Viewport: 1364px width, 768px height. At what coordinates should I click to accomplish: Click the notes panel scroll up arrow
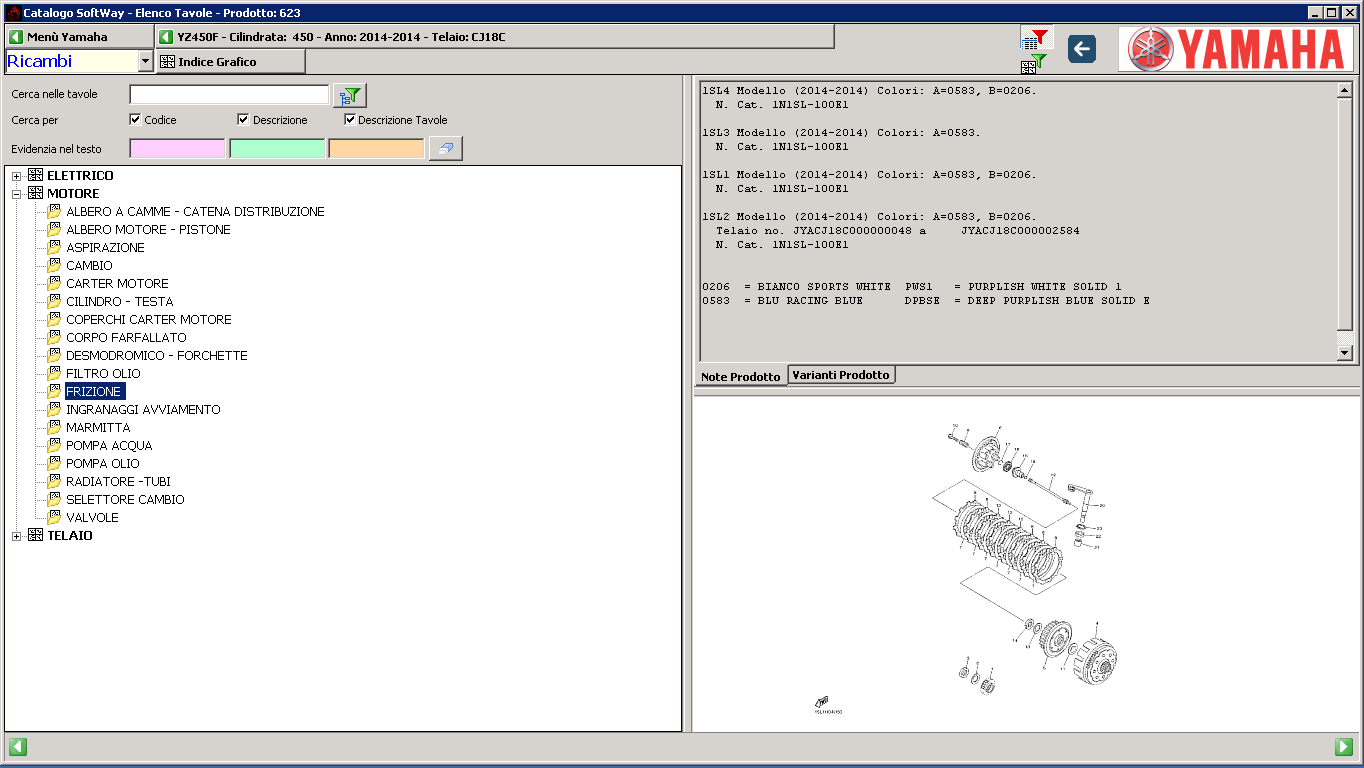coord(1344,90)
